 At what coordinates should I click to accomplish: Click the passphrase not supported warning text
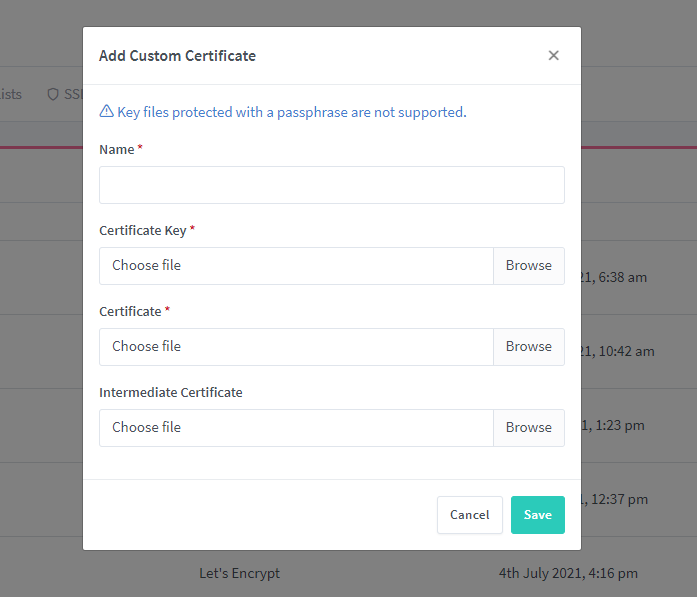(292, 112)
